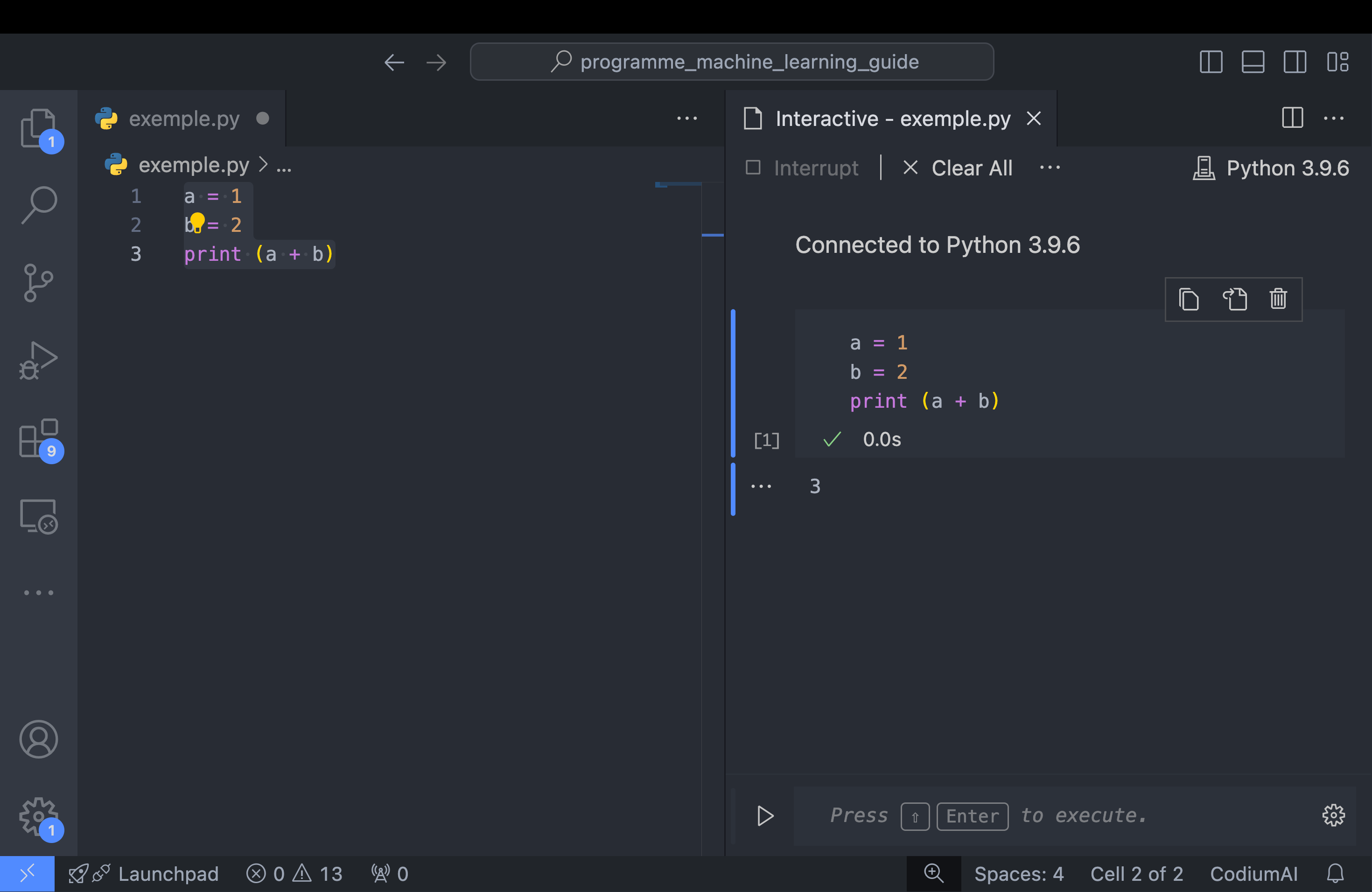Expand the breadcrumb ellipsis next to exemple.py

(284, 167)
